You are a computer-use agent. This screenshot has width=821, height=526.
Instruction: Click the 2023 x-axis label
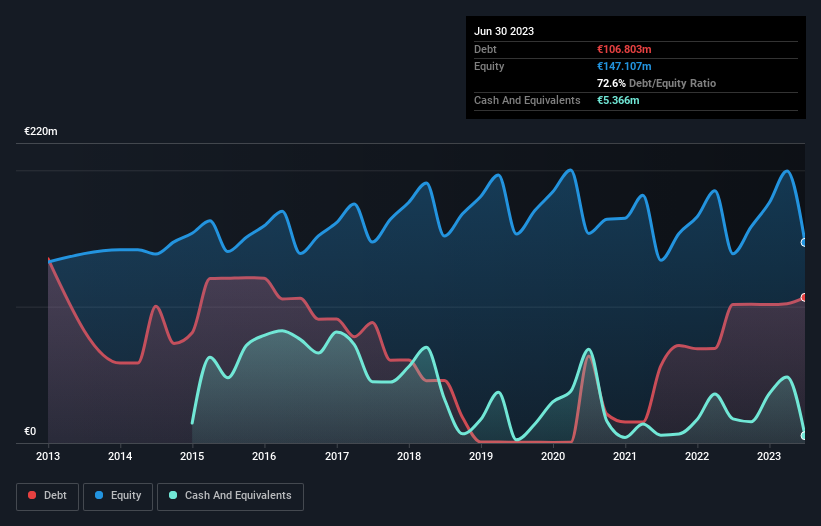[769, 456]
